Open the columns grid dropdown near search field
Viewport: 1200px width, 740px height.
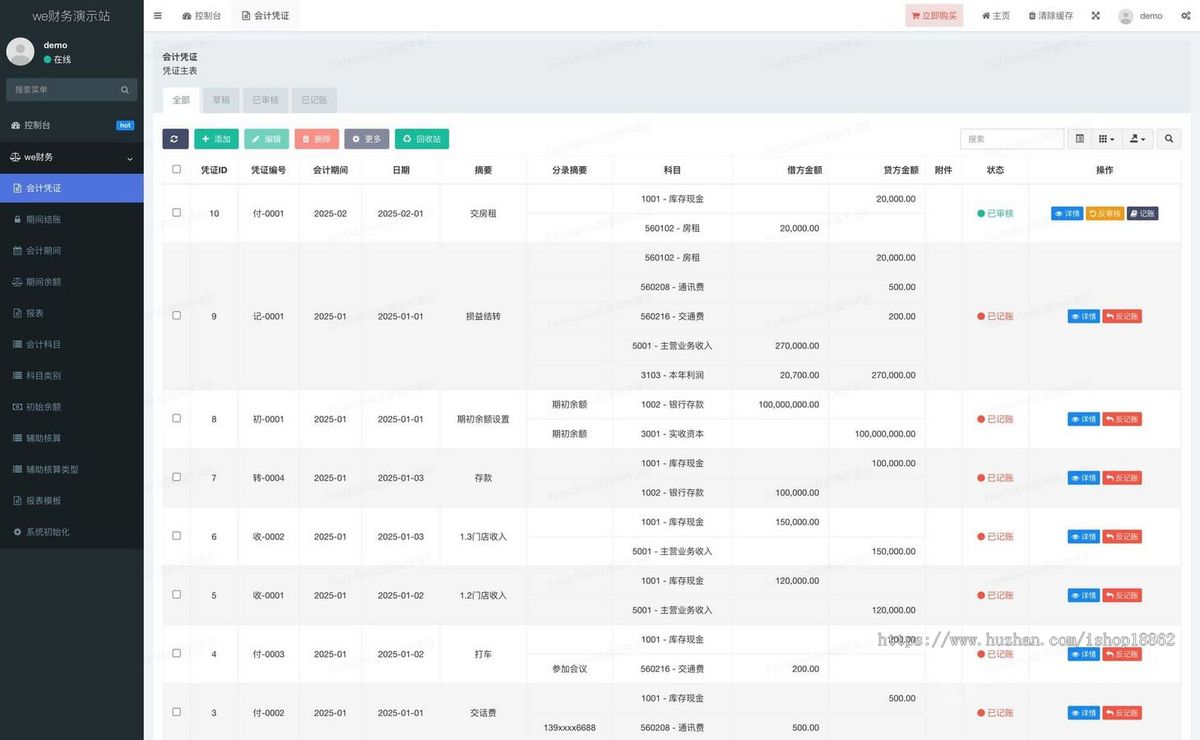[1106, 138]
